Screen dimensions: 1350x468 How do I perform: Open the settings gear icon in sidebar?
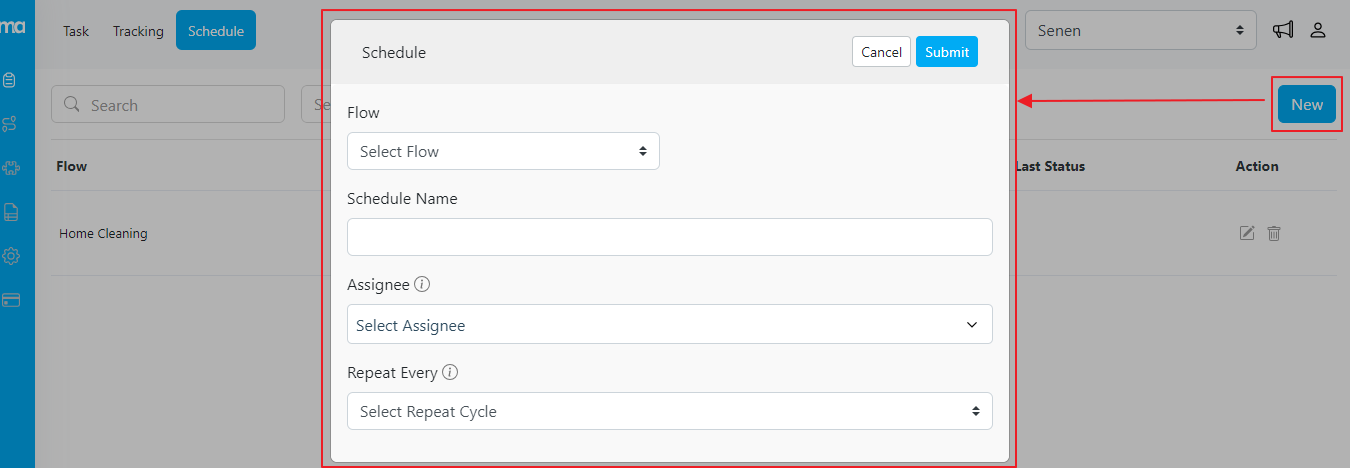(x=11, y=256)
